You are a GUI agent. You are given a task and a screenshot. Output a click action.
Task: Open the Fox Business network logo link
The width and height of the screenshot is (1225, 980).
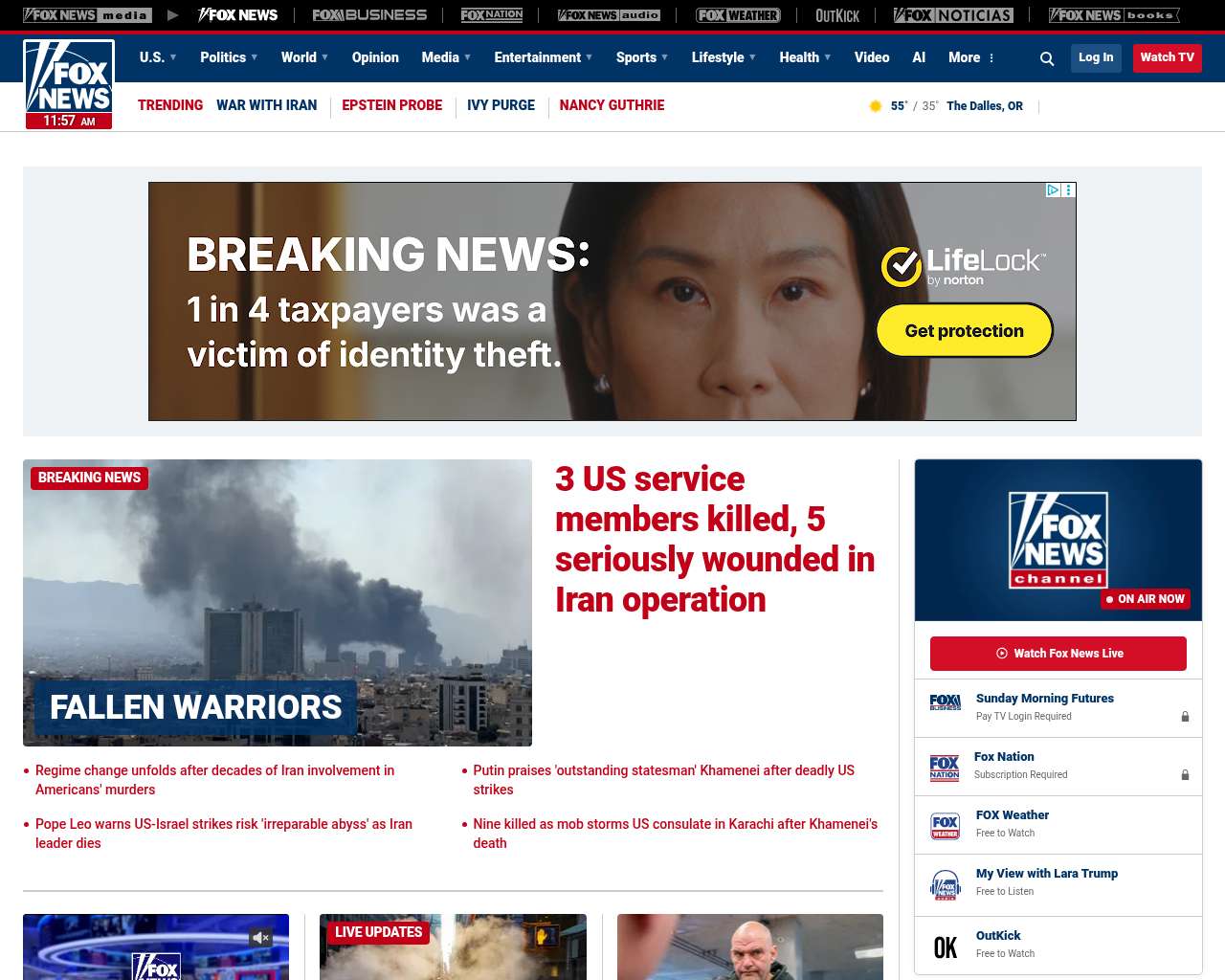point(369,15)
